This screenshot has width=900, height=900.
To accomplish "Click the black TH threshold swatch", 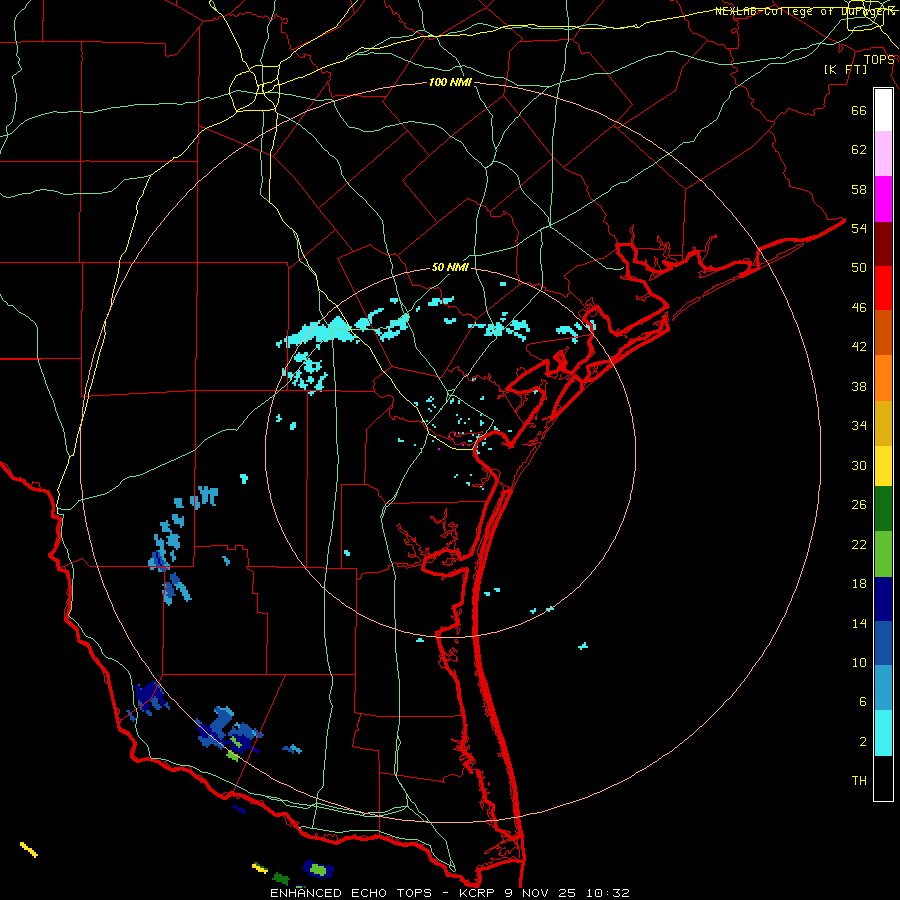I will pyautogui.click(x=883, y=778).
